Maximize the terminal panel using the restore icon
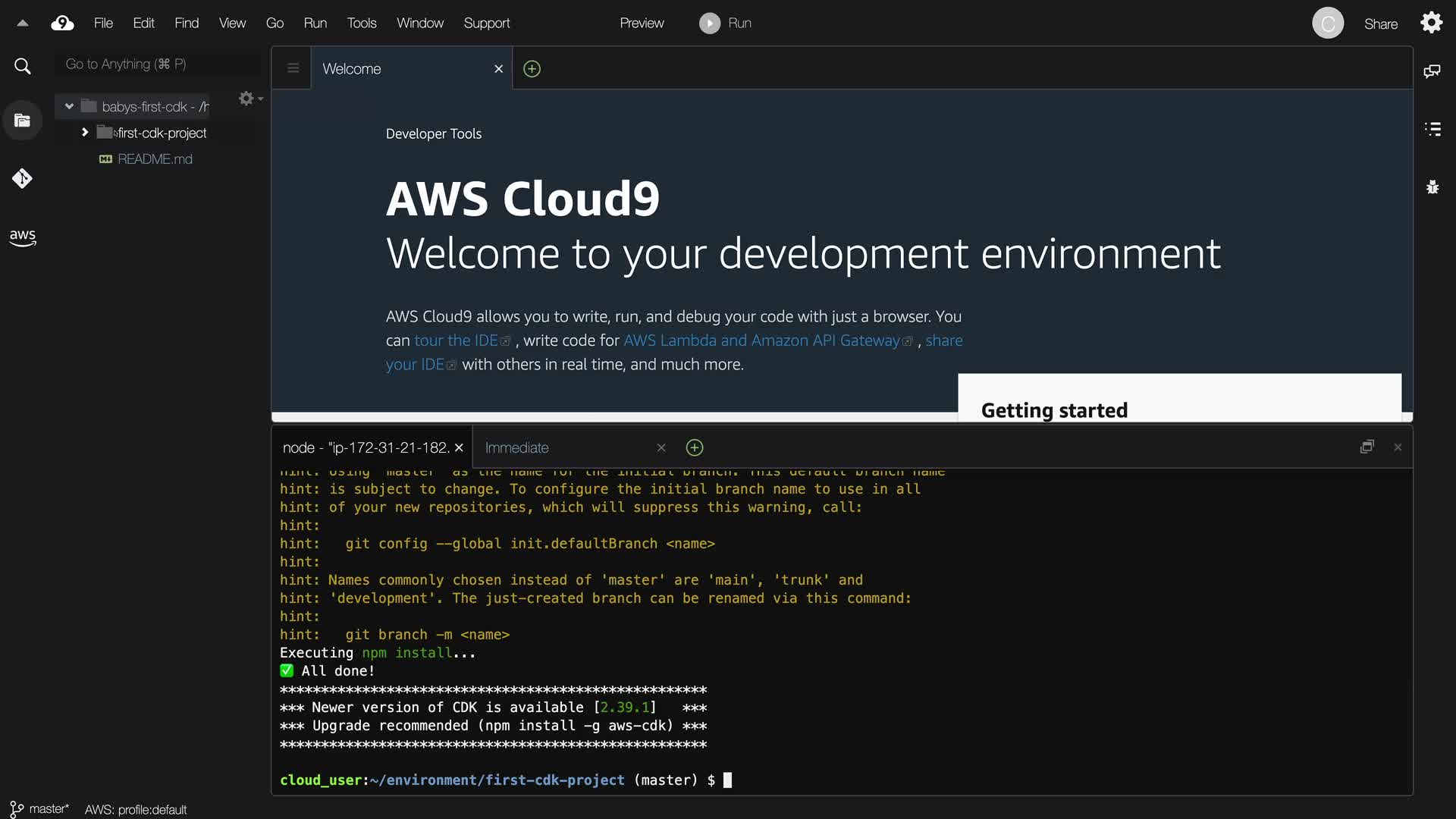1456x819 pixels. (1367, 447)
